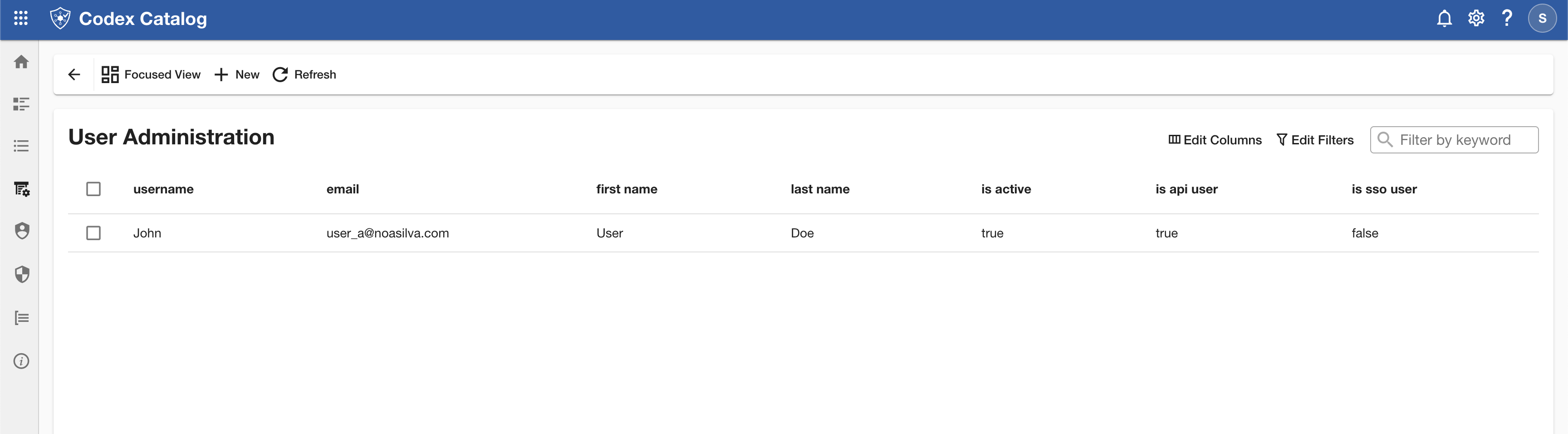Go back with the arrow button
This screenshot has height=434, width=1568.
pos(74,74)
